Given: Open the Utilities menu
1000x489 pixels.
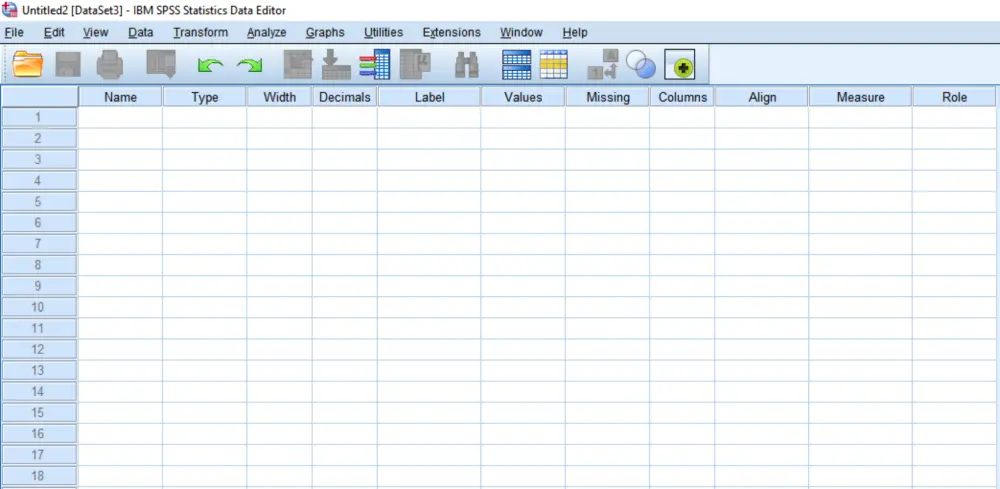Looking at the screenshot, I should pyautogui.click(x=383, y=33).
